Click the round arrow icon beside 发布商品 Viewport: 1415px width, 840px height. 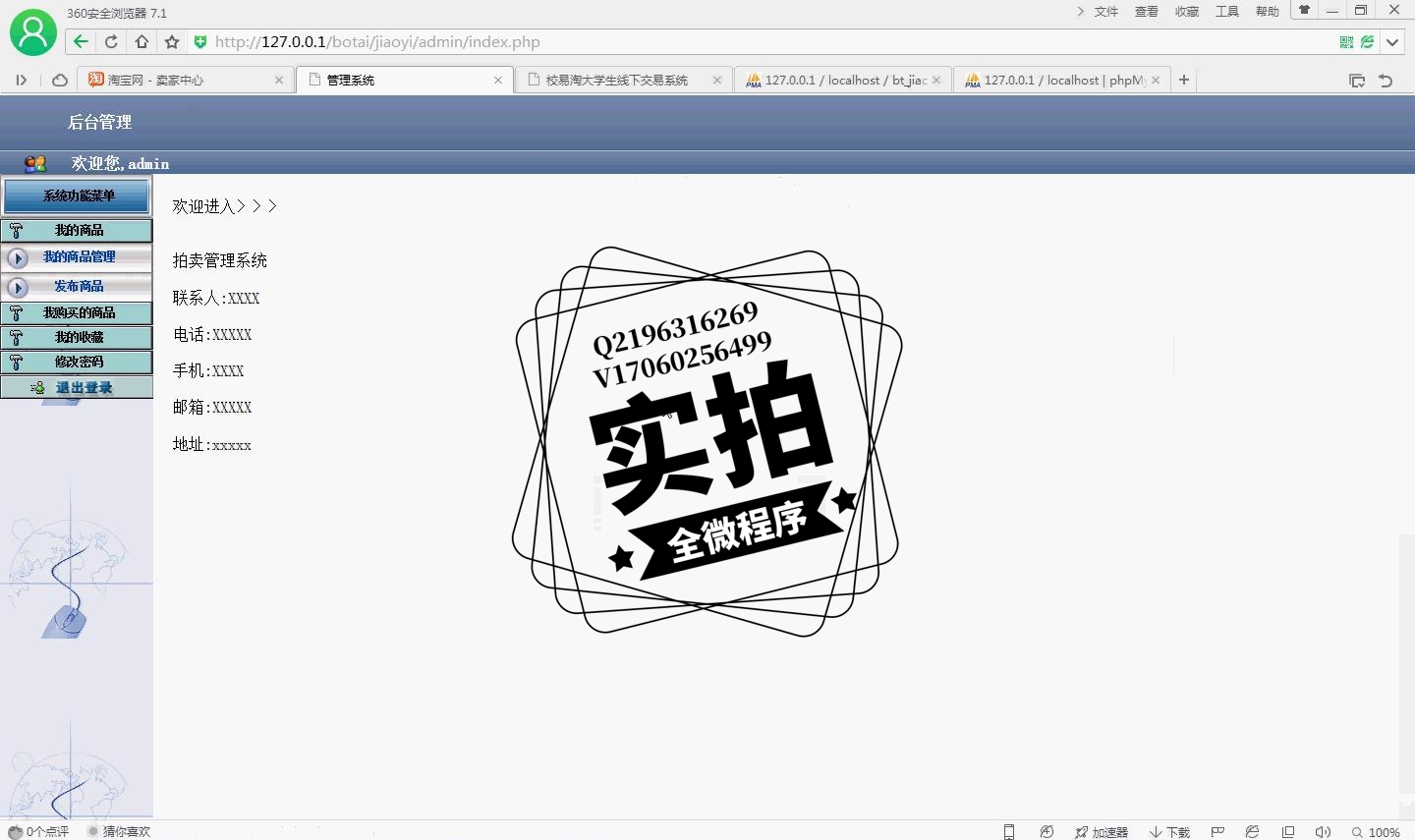tap(17, 288)
